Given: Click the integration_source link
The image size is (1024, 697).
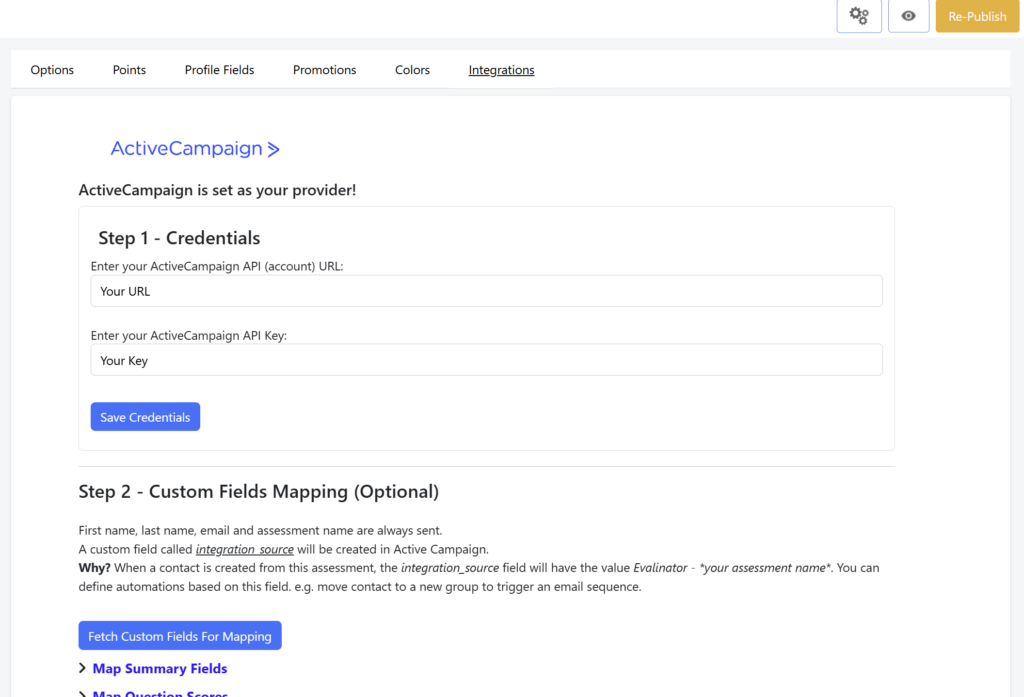Looking at the screenshot, I should tap(245, 549).
